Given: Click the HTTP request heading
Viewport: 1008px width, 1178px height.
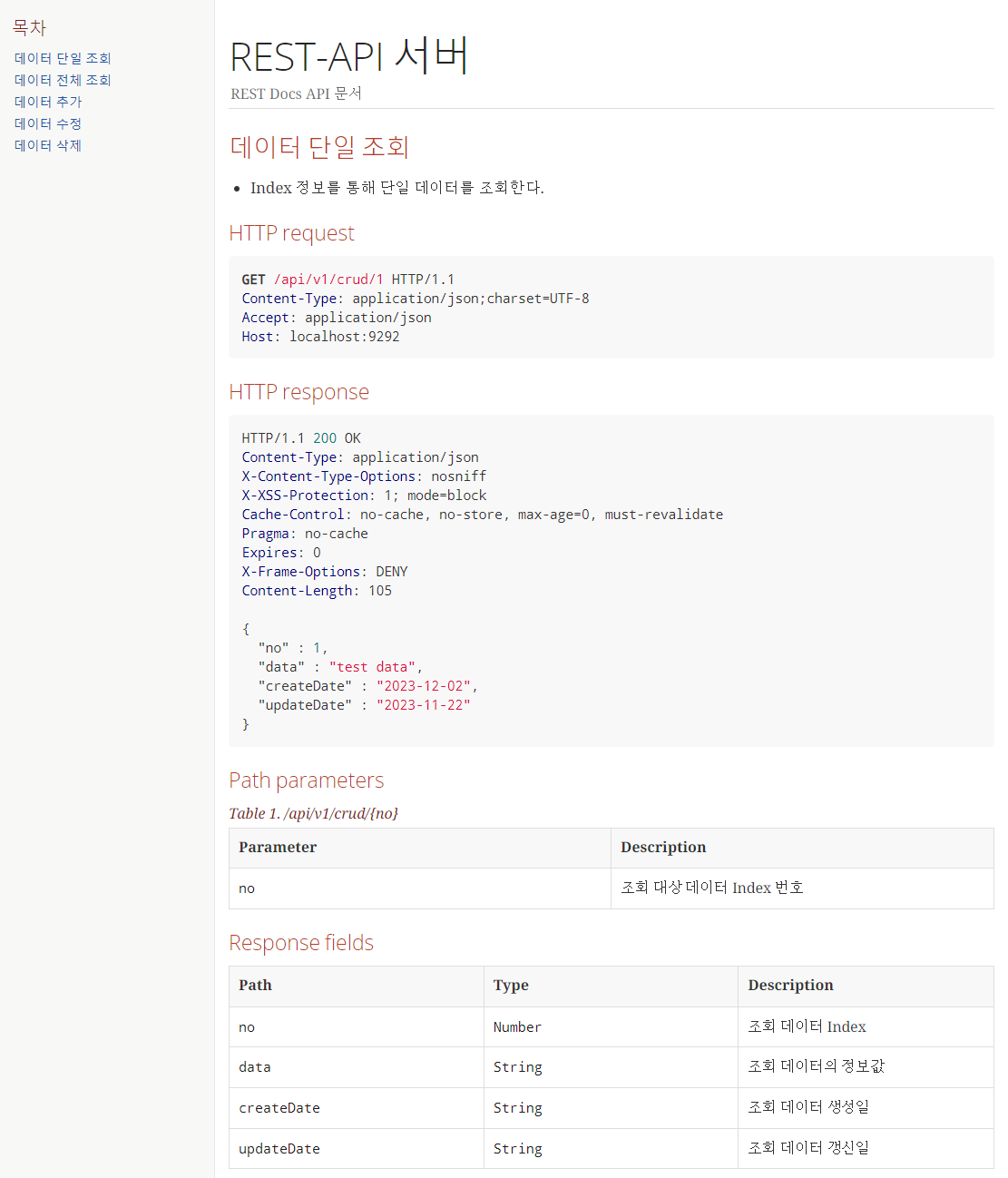Looking at the screenshot, I should pos(291,233).
